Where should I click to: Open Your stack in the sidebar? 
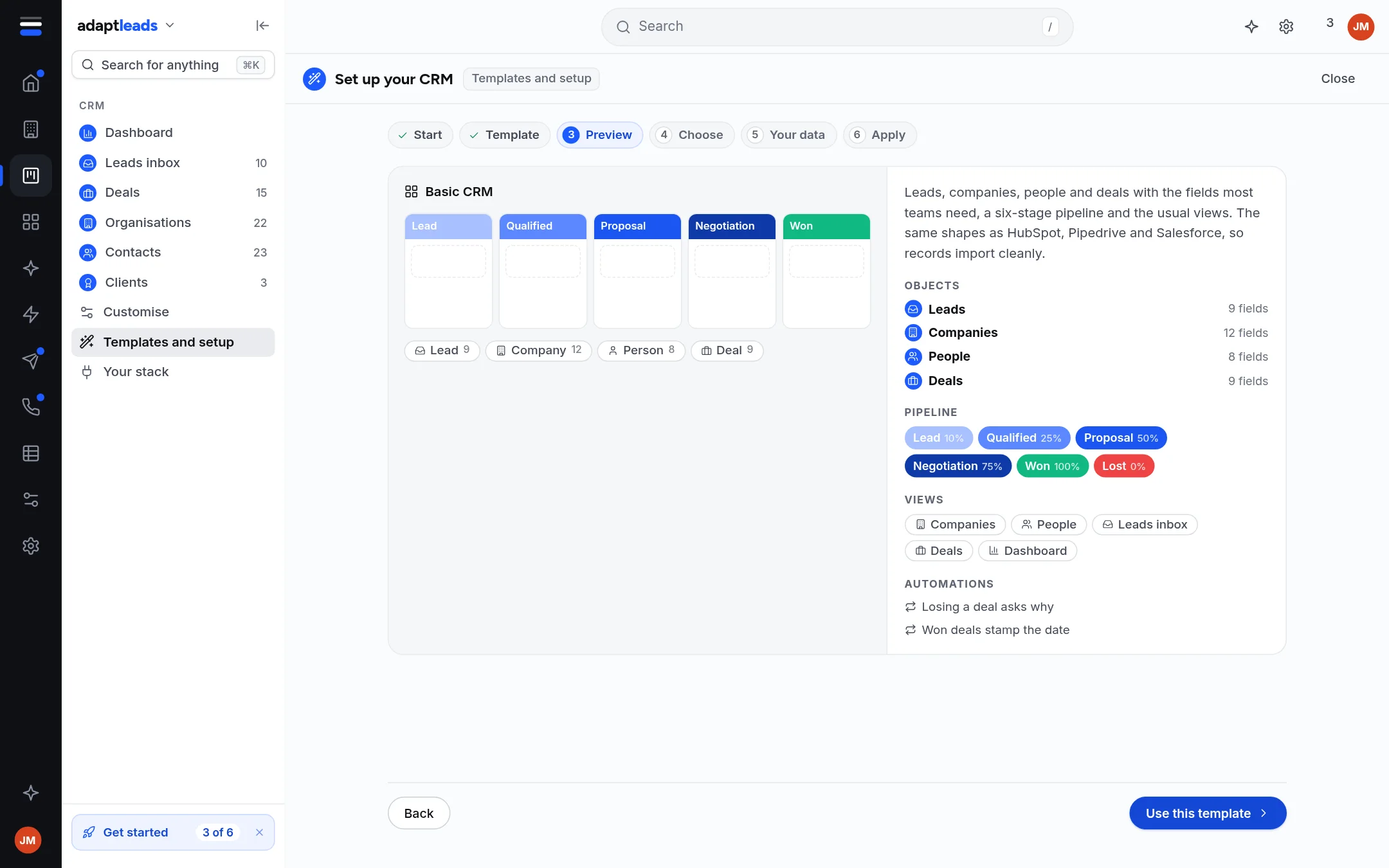point(173,372)
